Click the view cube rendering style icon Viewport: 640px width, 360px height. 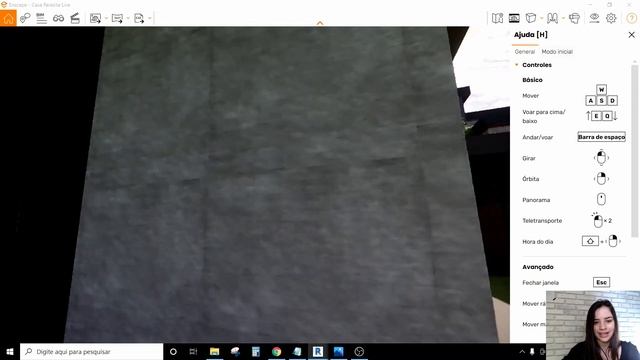coord(531,18)
